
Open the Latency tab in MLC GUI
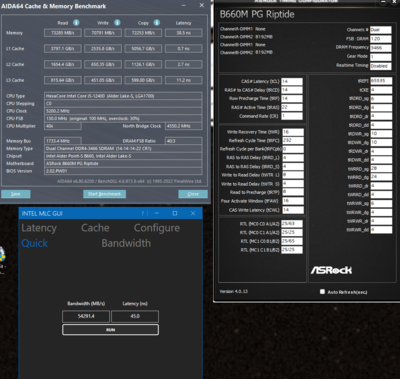pos(39,228)
